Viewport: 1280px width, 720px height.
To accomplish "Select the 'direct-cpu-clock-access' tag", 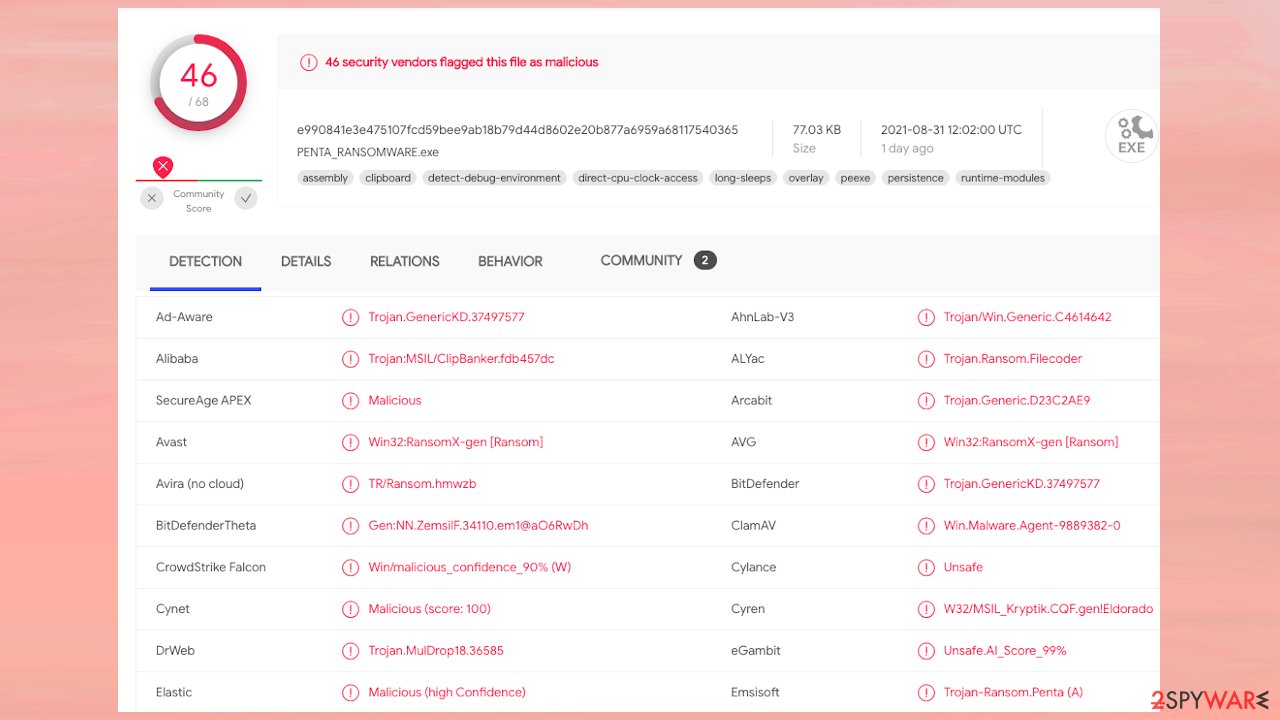I will (638, 178).
